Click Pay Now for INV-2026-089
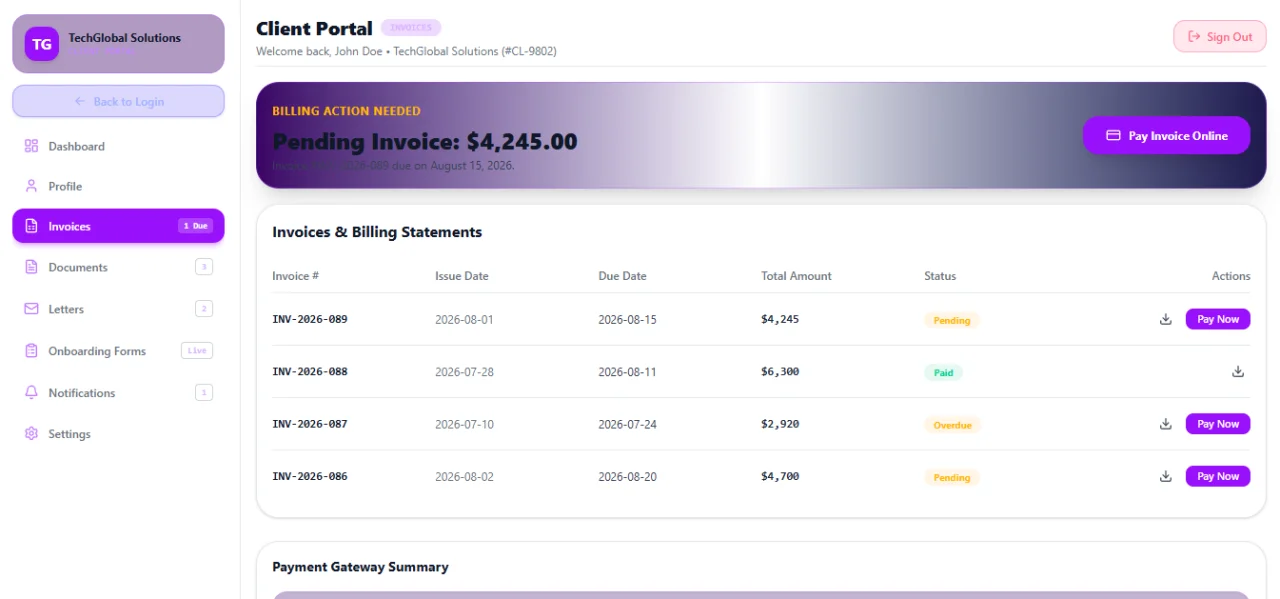The width and height of the screenshot is (1280, 599). coord(1218,319)
